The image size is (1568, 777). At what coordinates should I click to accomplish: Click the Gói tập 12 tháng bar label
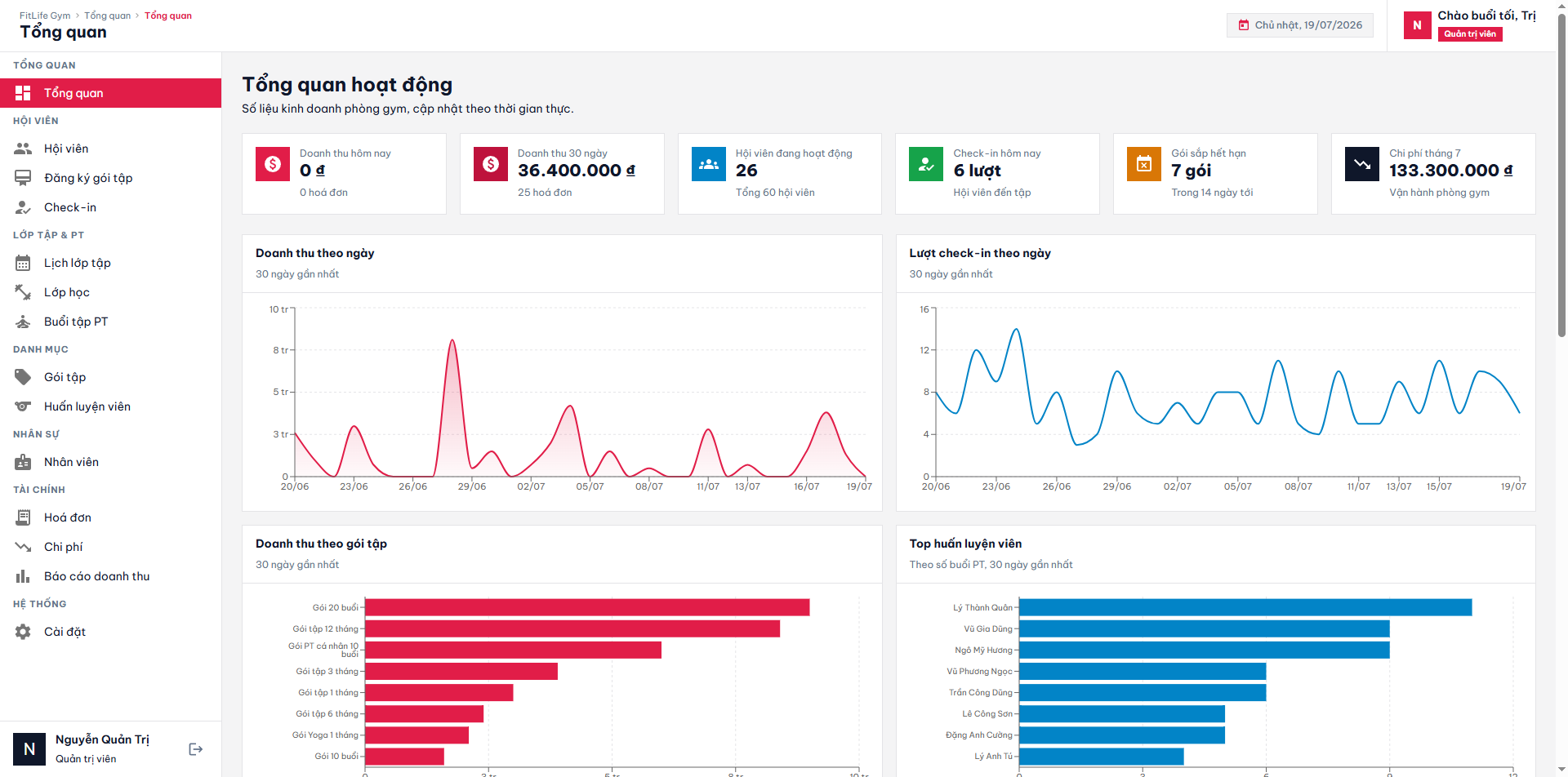pos(326,628)
